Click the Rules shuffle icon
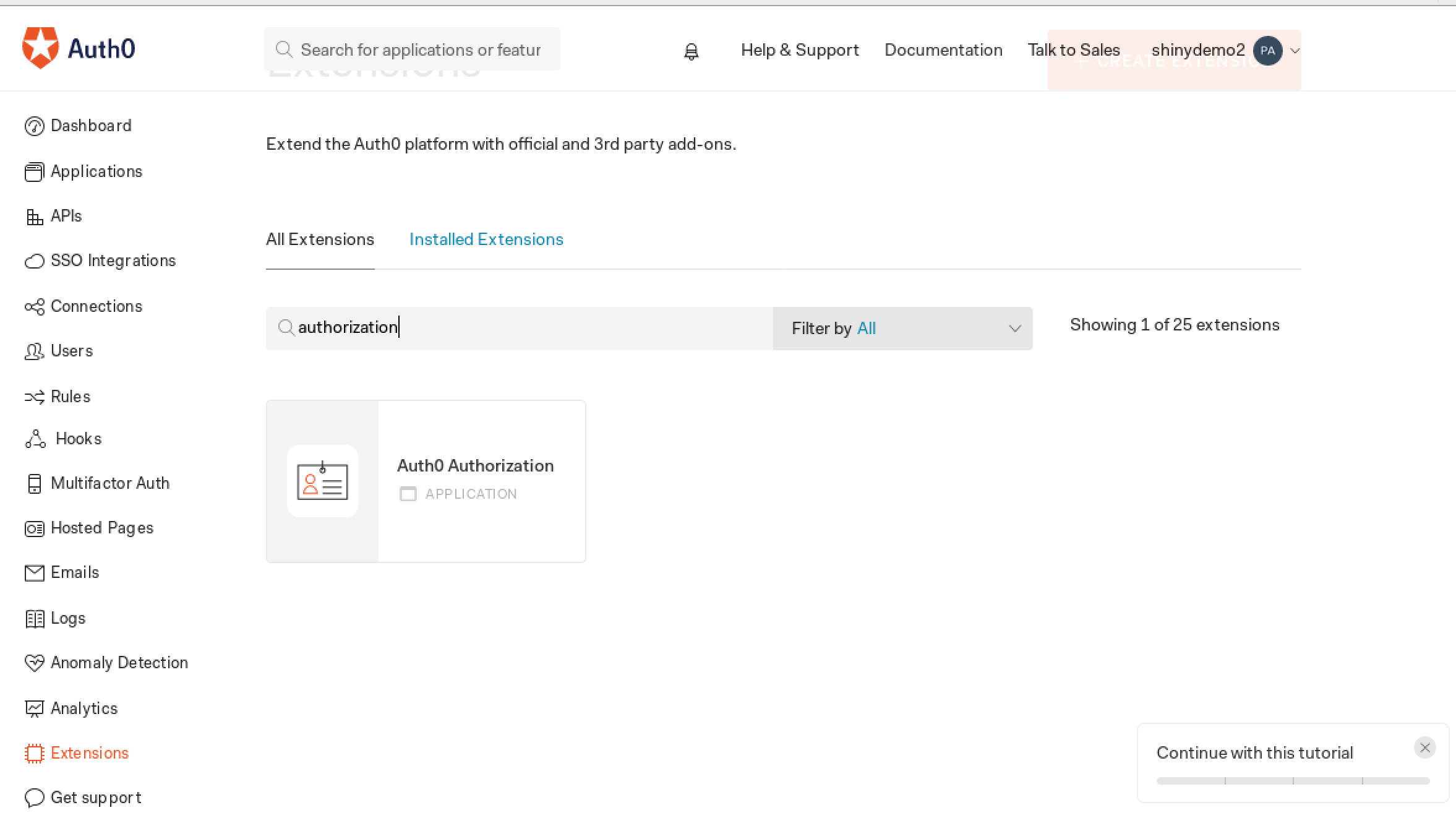1456x818 pixels. (x=34, y=397)
